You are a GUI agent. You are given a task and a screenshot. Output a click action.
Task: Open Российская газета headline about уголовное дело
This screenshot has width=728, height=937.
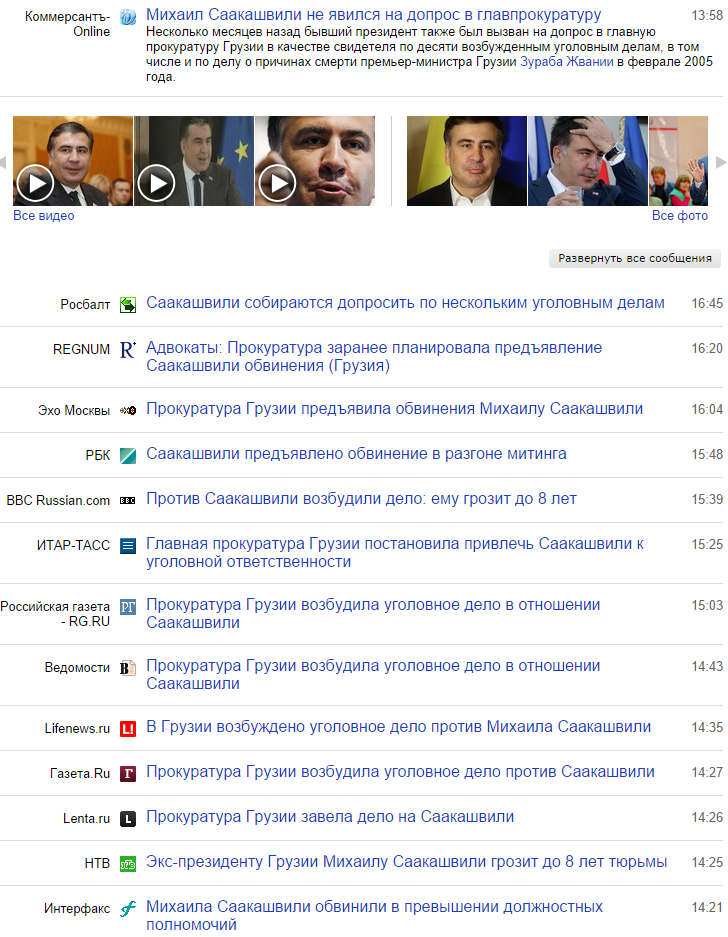pyautogui.click(x=373, y=613)
